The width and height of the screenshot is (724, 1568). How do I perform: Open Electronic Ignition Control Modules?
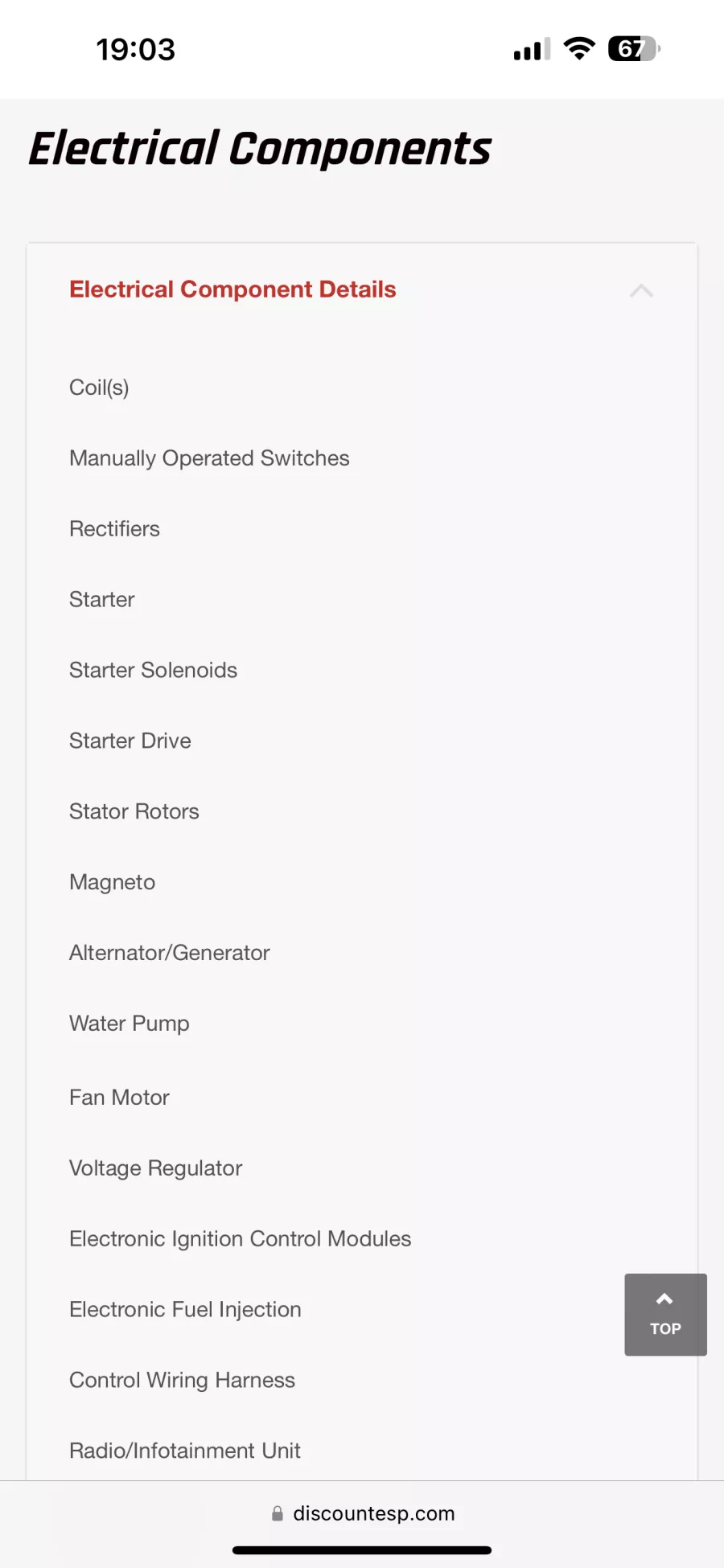tap(240, 1239)
